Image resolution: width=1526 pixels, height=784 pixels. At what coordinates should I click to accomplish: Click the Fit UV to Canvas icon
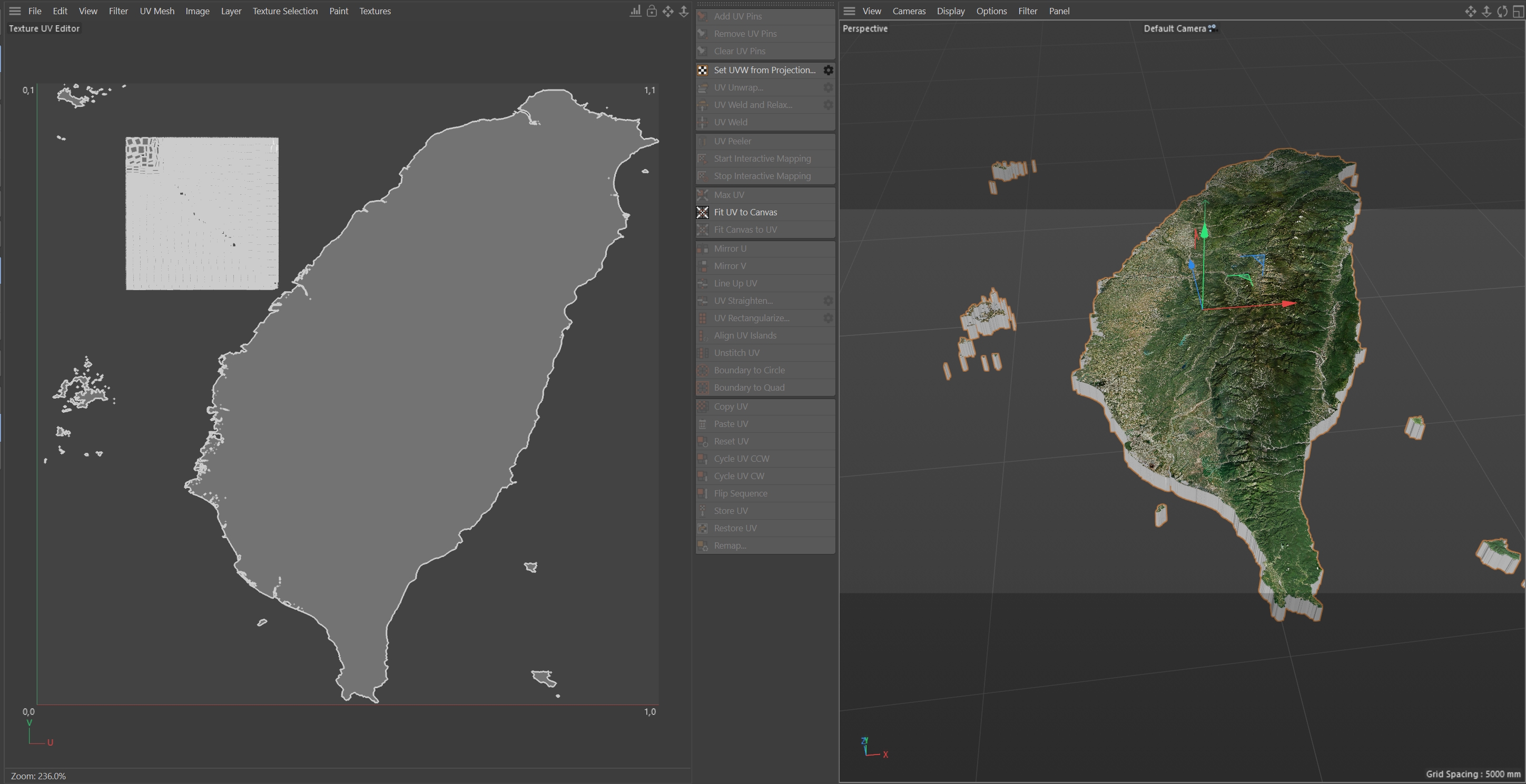pyautogui.click(x=703, y=212)
